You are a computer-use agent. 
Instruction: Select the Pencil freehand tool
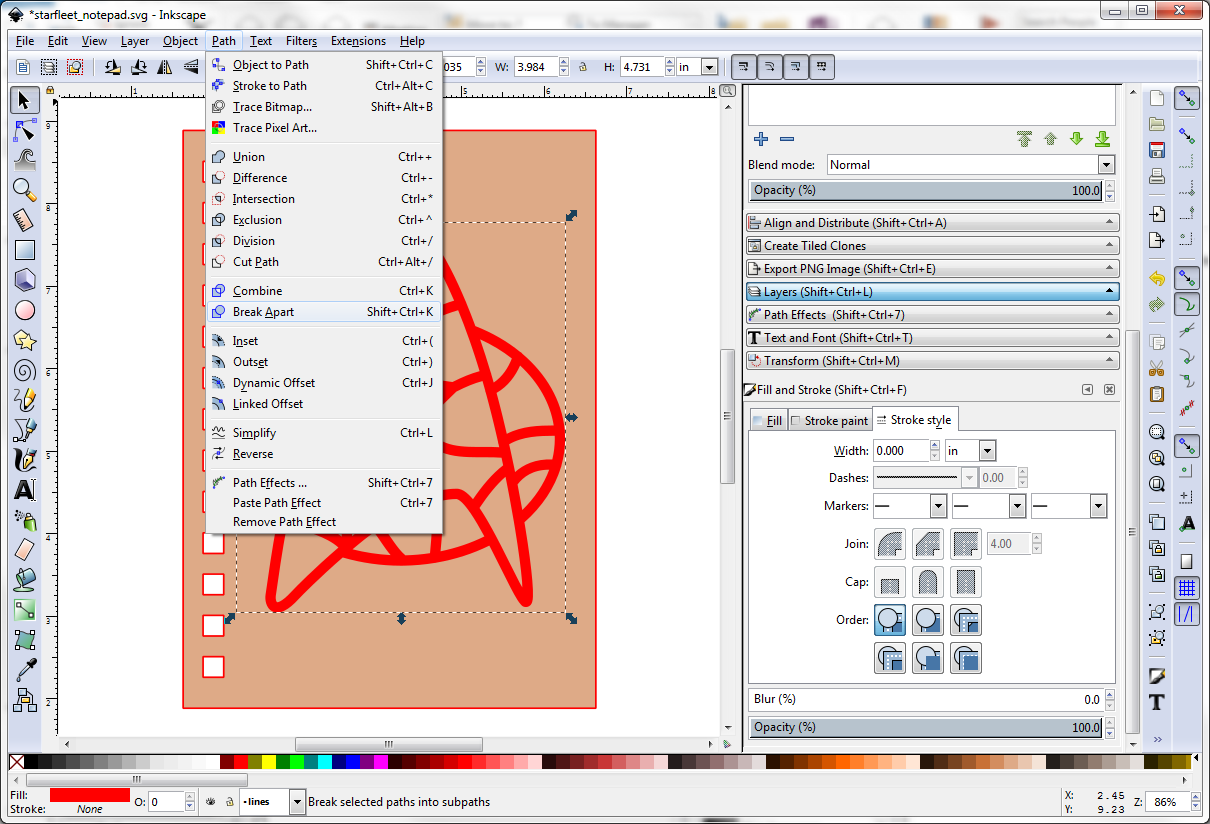click(25, 400)
